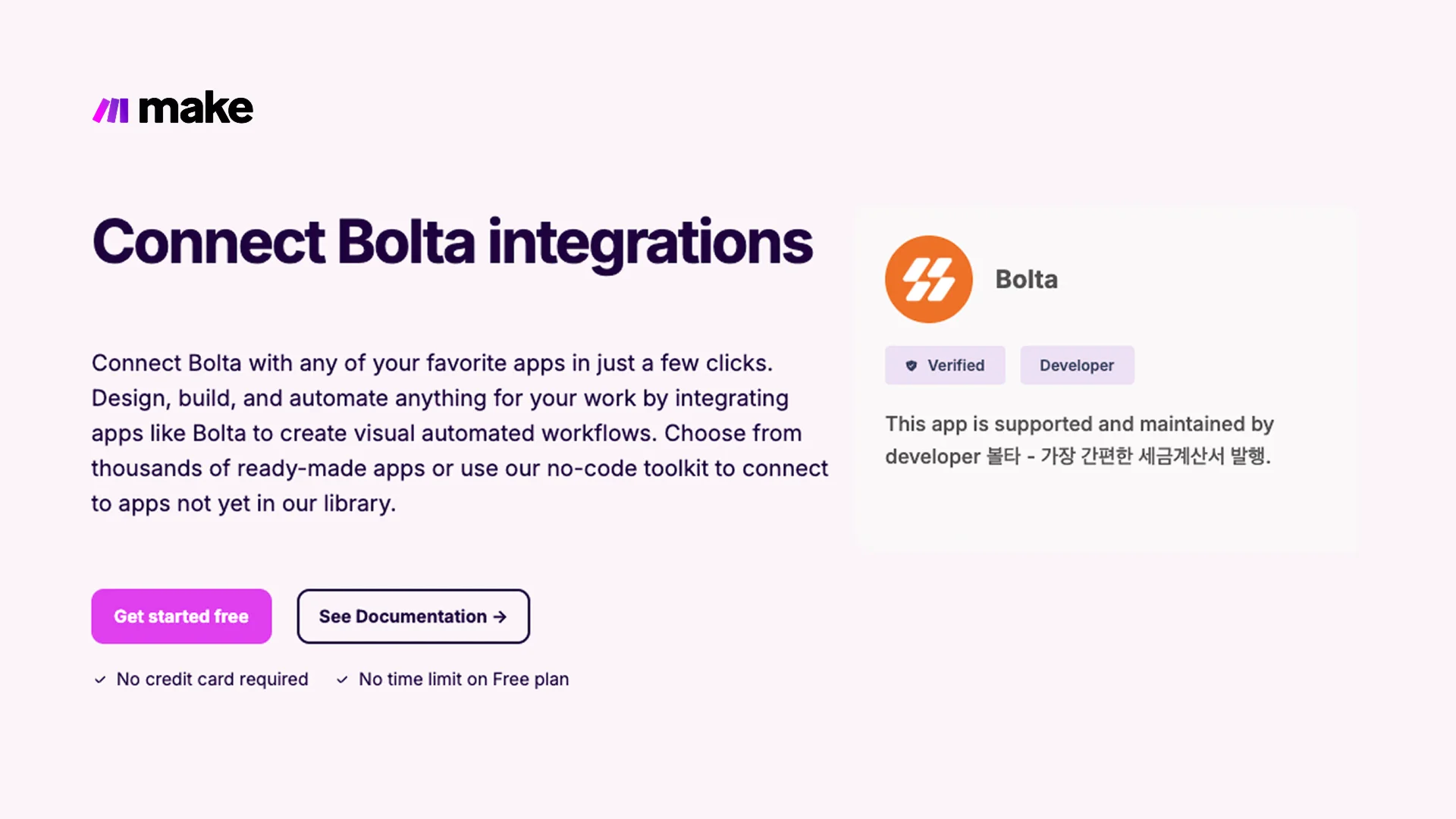Click the Bolta app name title
The height and width of the screenshot is (819, 1456).
point(1026,279)
